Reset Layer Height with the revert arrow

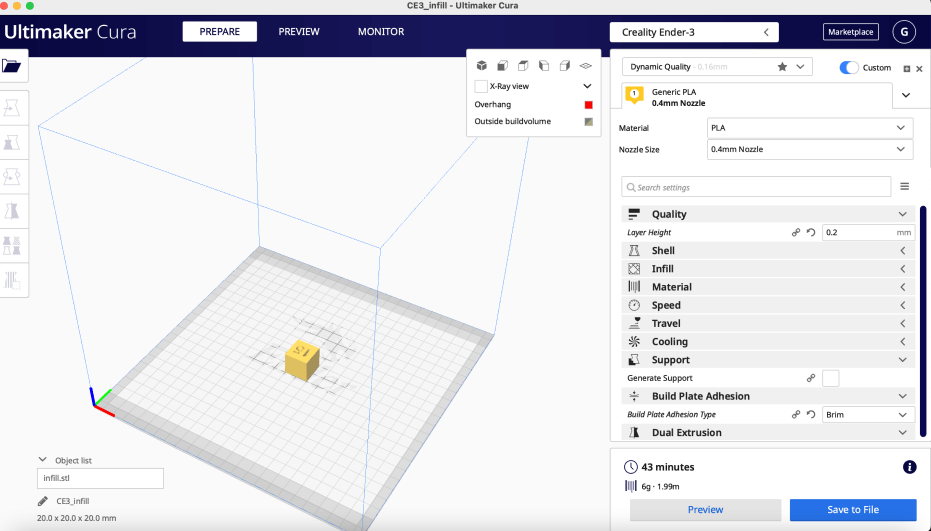pyautogui.click(x=811, y=233)
